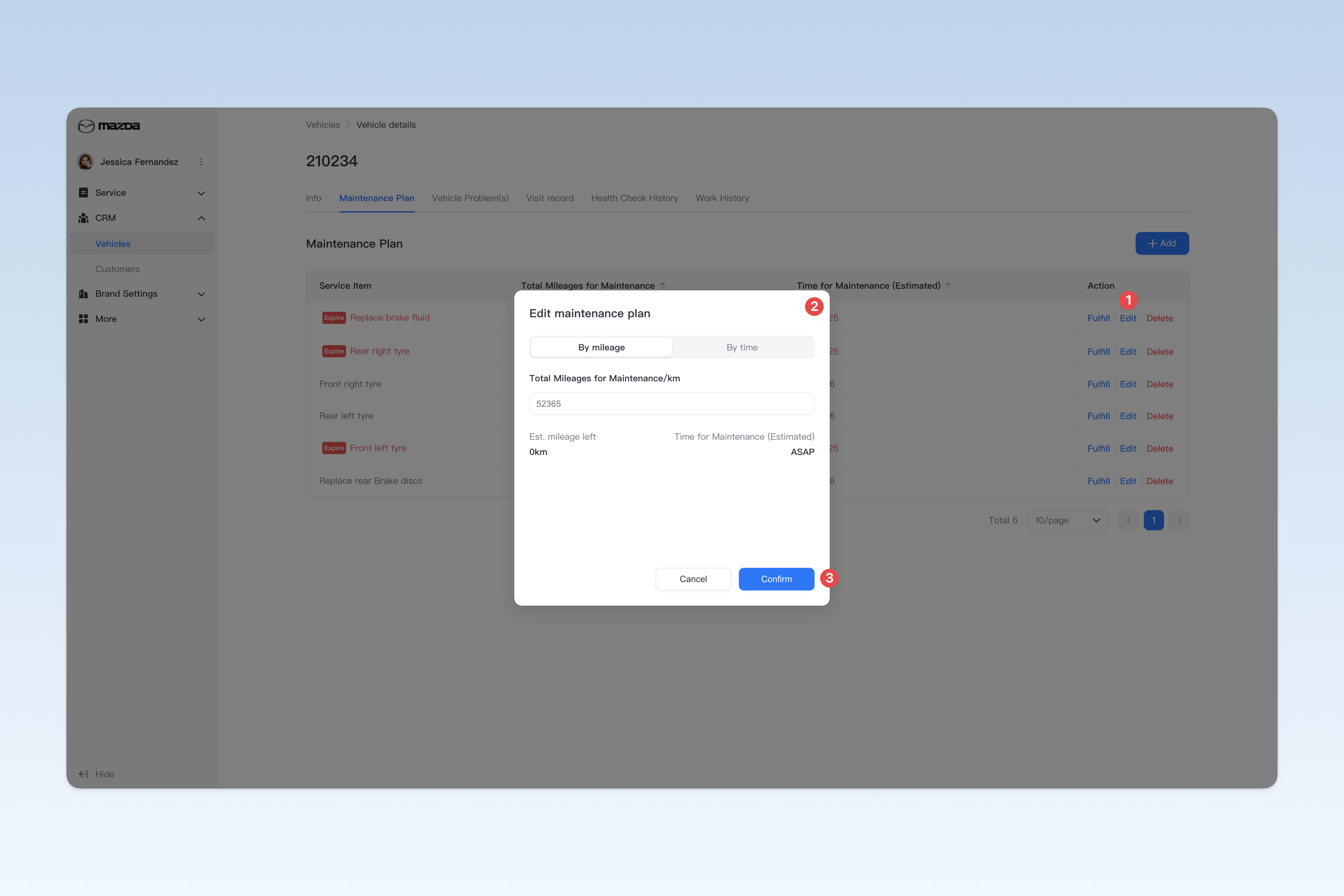
Task: Select page 1 in pagination
Action: [1154, 520]
